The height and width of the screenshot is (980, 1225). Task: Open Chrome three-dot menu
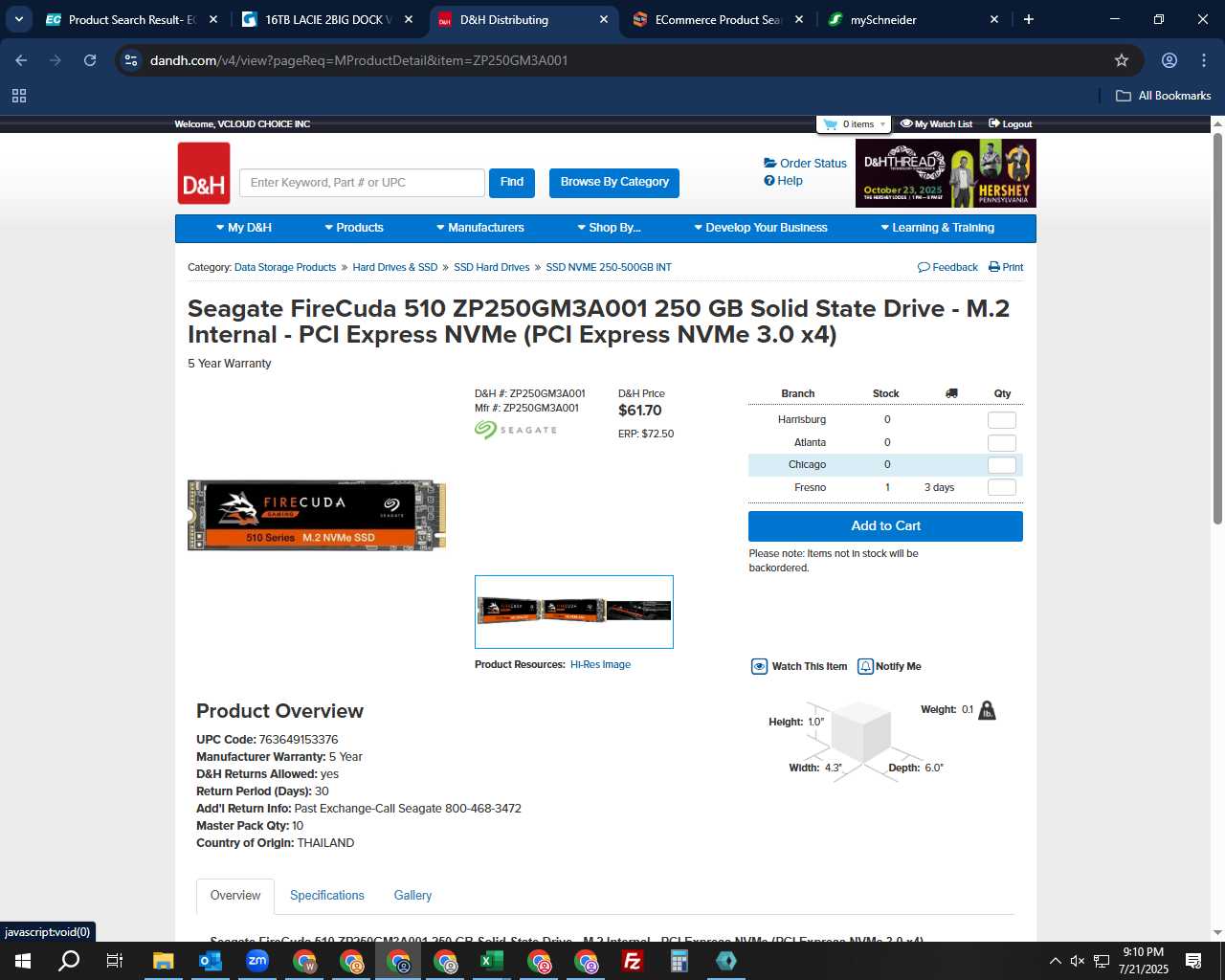click(1204, 60)
